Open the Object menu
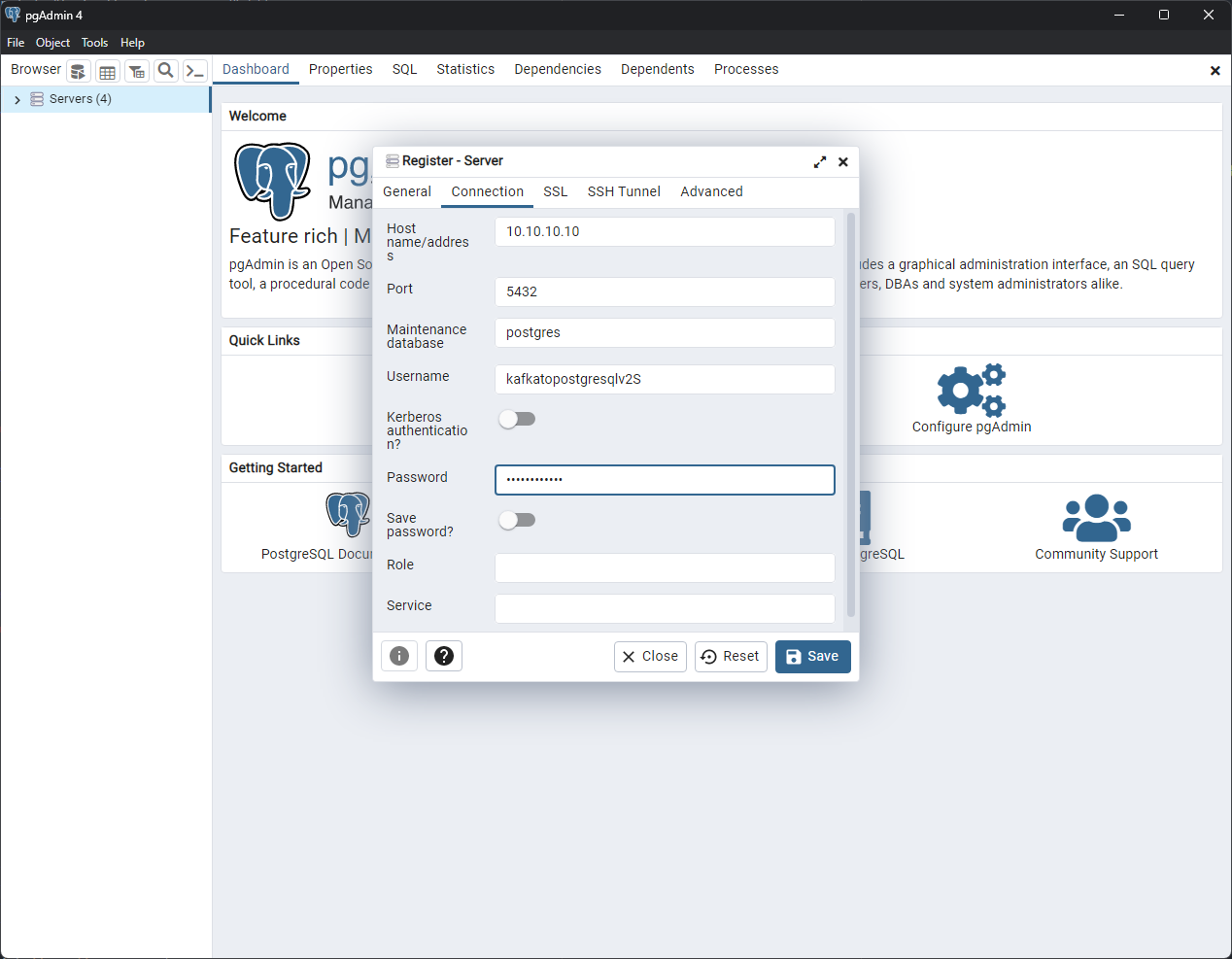 click(52, 42)
